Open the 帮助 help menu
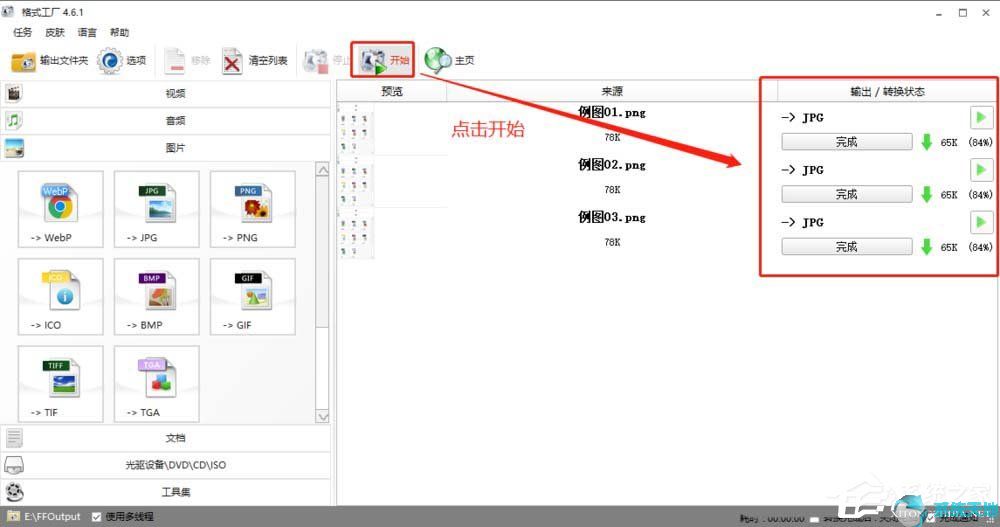 point(119,32)
